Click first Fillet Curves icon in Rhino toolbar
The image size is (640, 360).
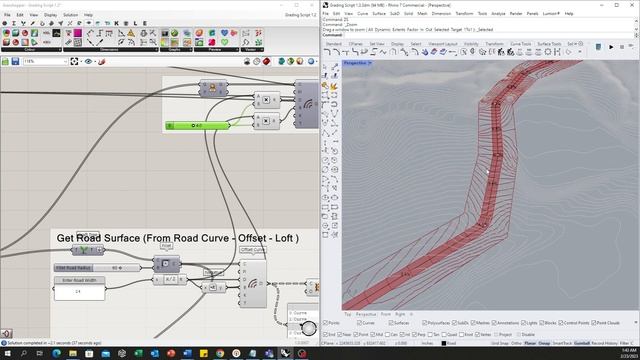[x=327, y=52]
